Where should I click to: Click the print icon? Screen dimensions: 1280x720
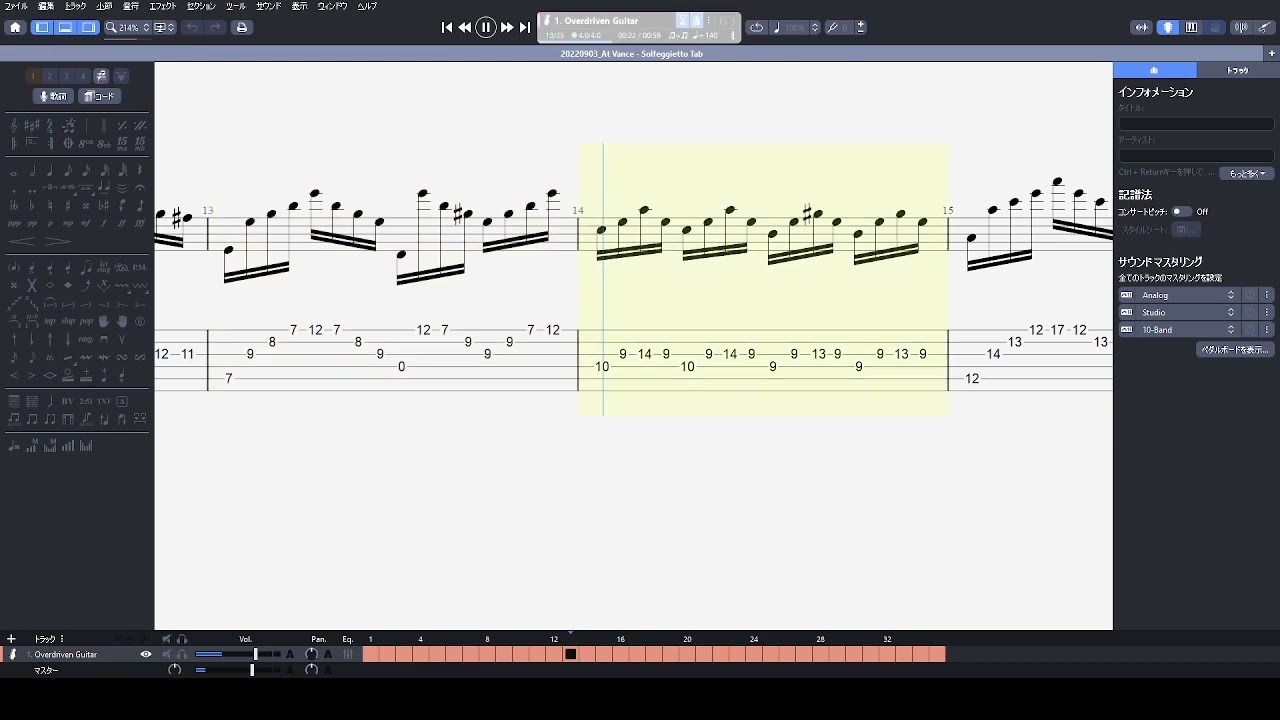[x=242, y=27]
